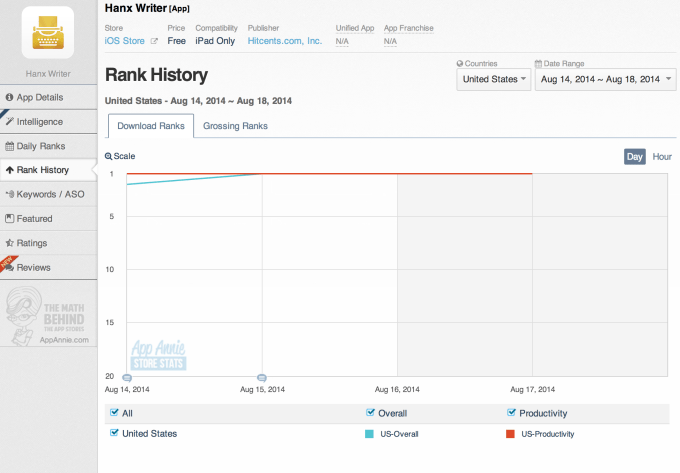This screenshot has width=680, height=473.
Task: Toggle the Productivity checkbox
Action: (x=511, y=413)
